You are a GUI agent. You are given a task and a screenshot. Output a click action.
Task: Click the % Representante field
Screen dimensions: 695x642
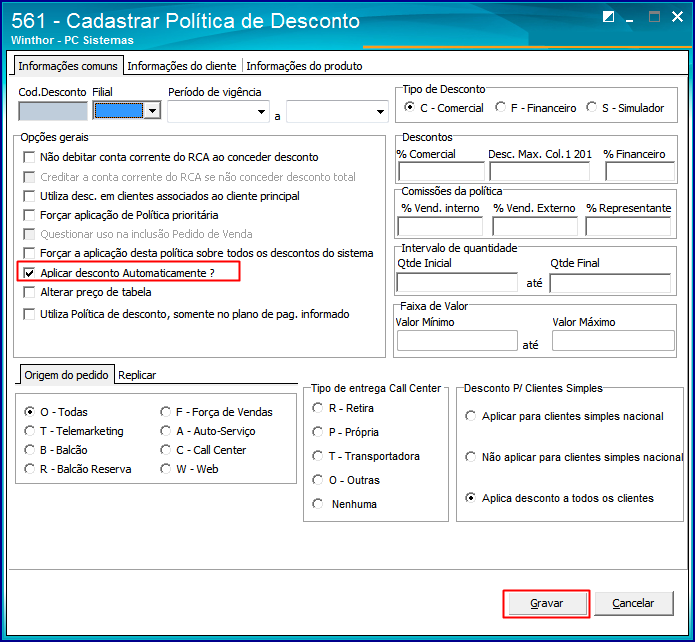click(x=628, y=227)
